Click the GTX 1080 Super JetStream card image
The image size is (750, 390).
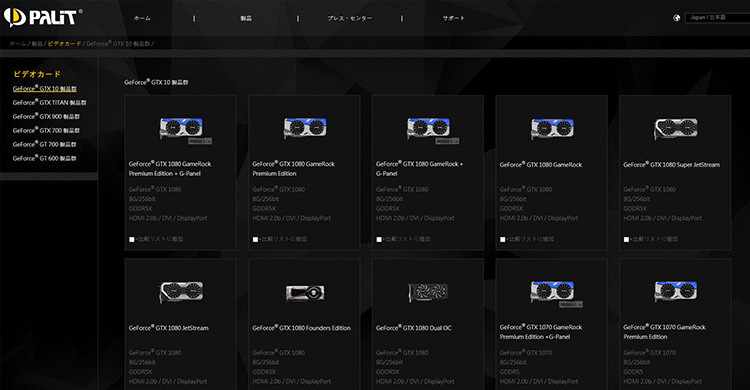coord(676,129)
